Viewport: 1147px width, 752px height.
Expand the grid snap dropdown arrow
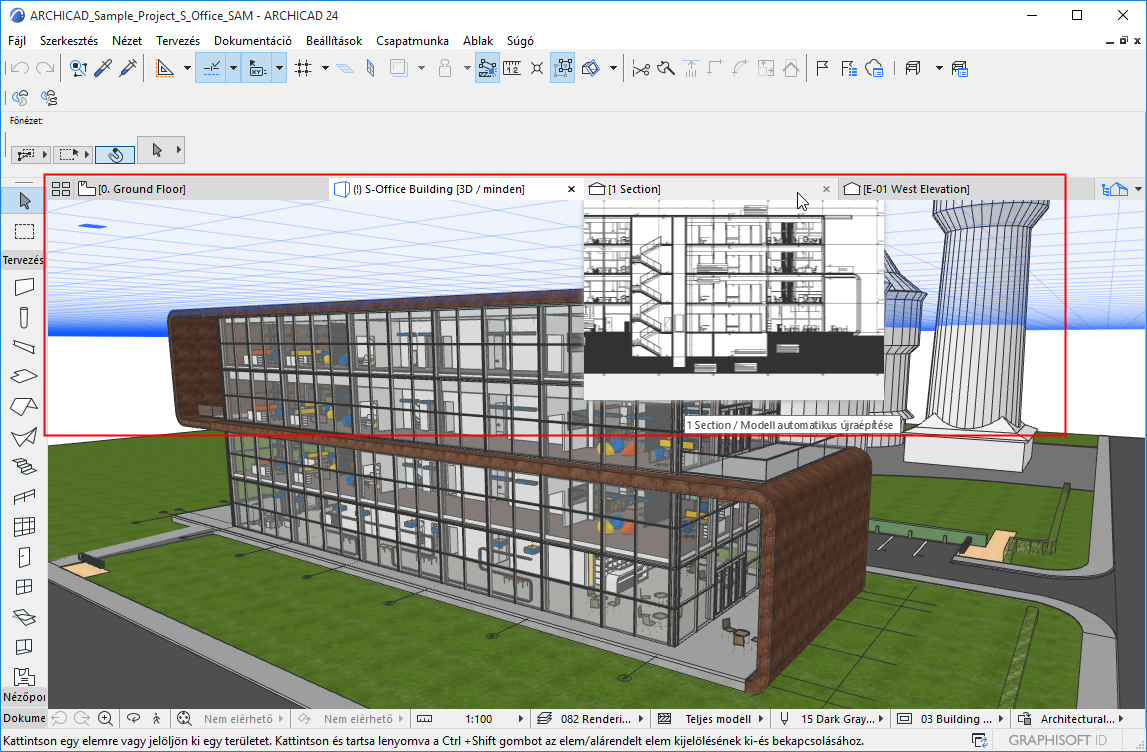tap(326, 69)
